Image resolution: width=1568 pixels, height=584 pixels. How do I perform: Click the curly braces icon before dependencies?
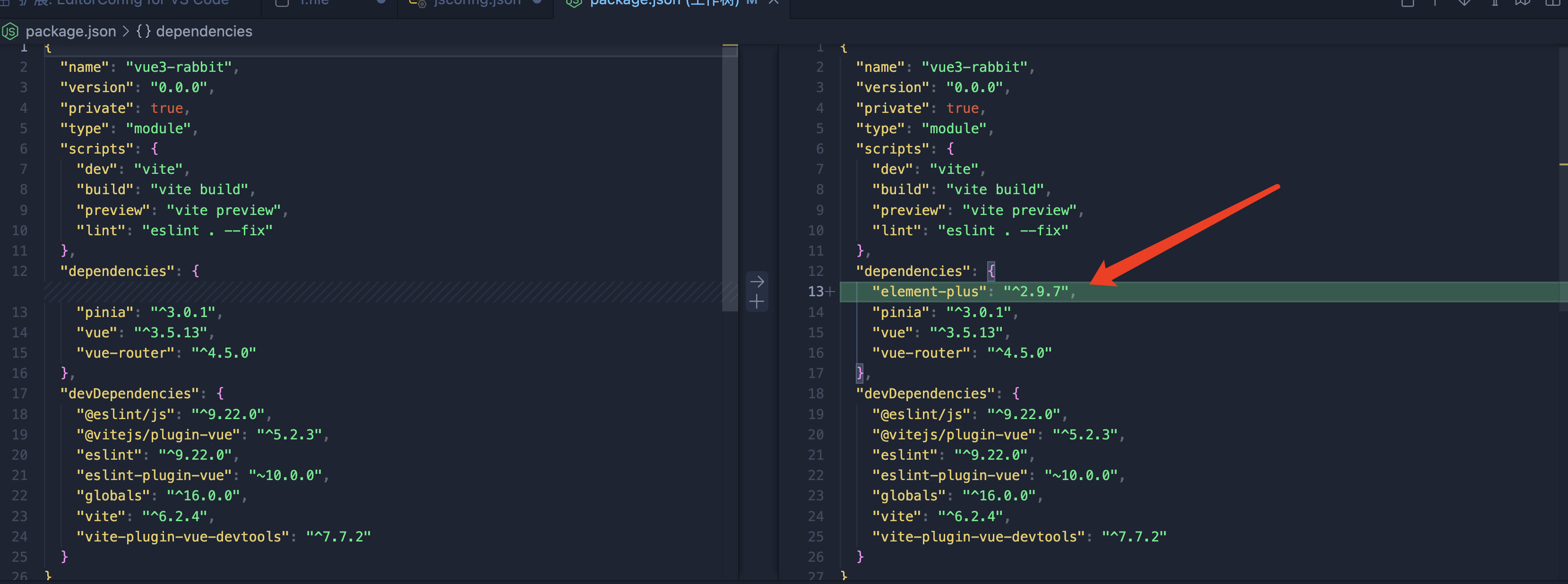[x=143, y=31]
